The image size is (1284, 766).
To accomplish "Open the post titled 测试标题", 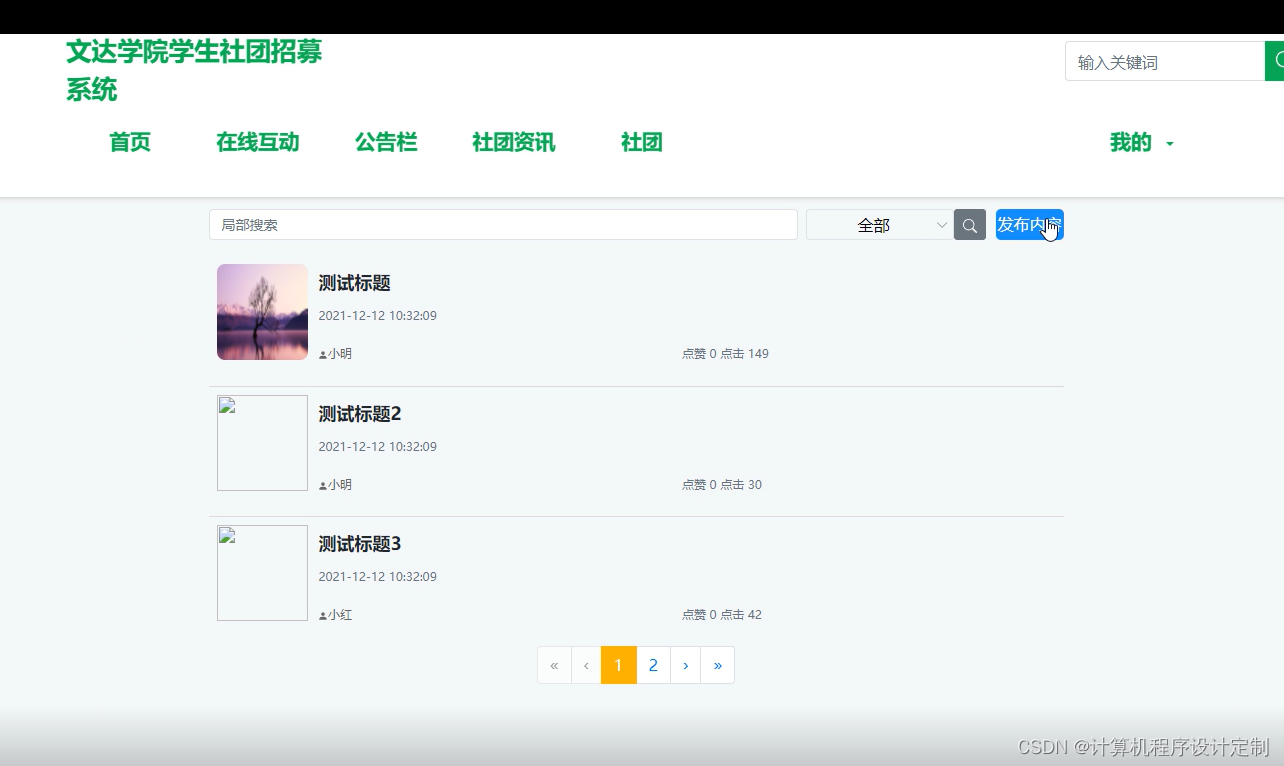I will (354, 283).
